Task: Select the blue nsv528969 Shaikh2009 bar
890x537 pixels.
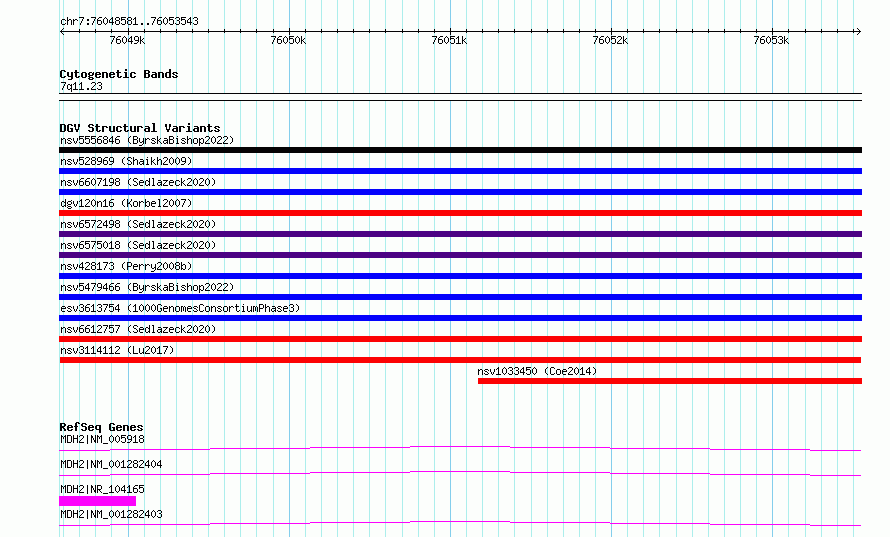Action: tap(460, 171)
